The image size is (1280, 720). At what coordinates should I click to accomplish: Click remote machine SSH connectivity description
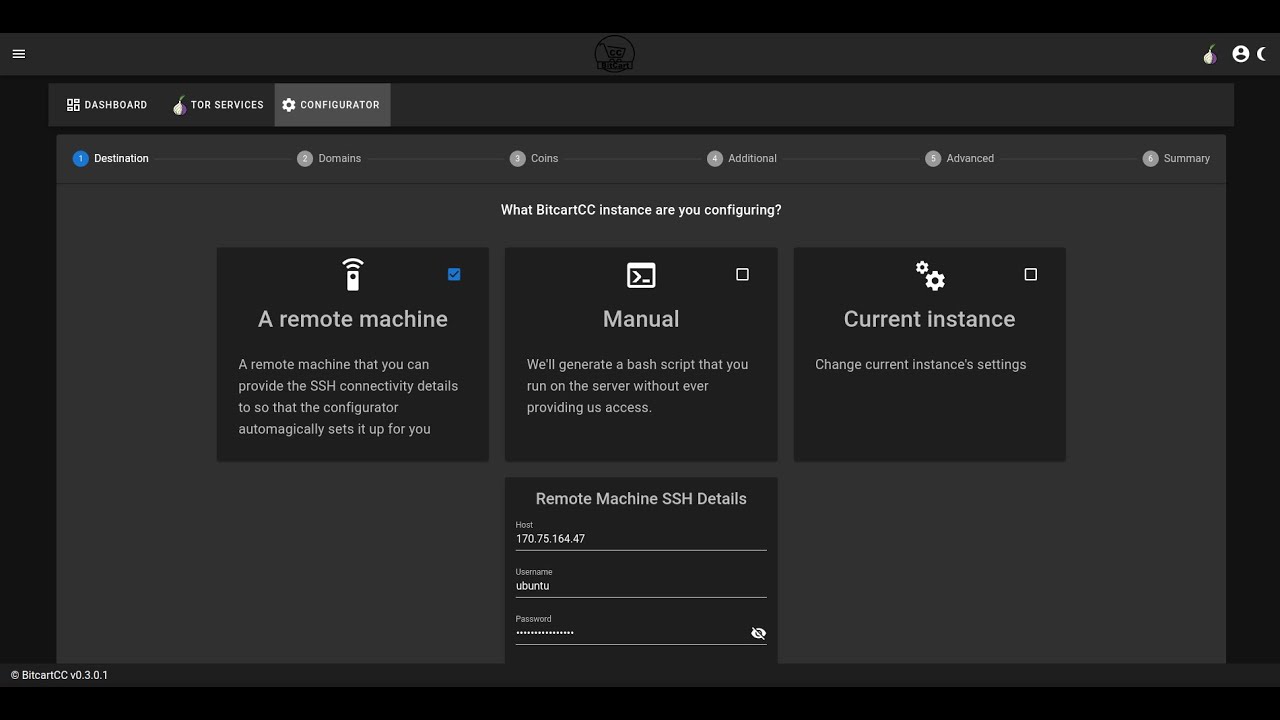click(x=348, y=397)
